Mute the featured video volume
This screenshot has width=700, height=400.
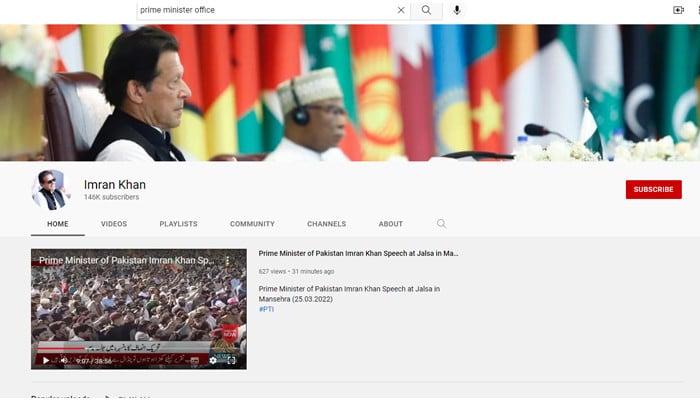click(x=64, y=360)
